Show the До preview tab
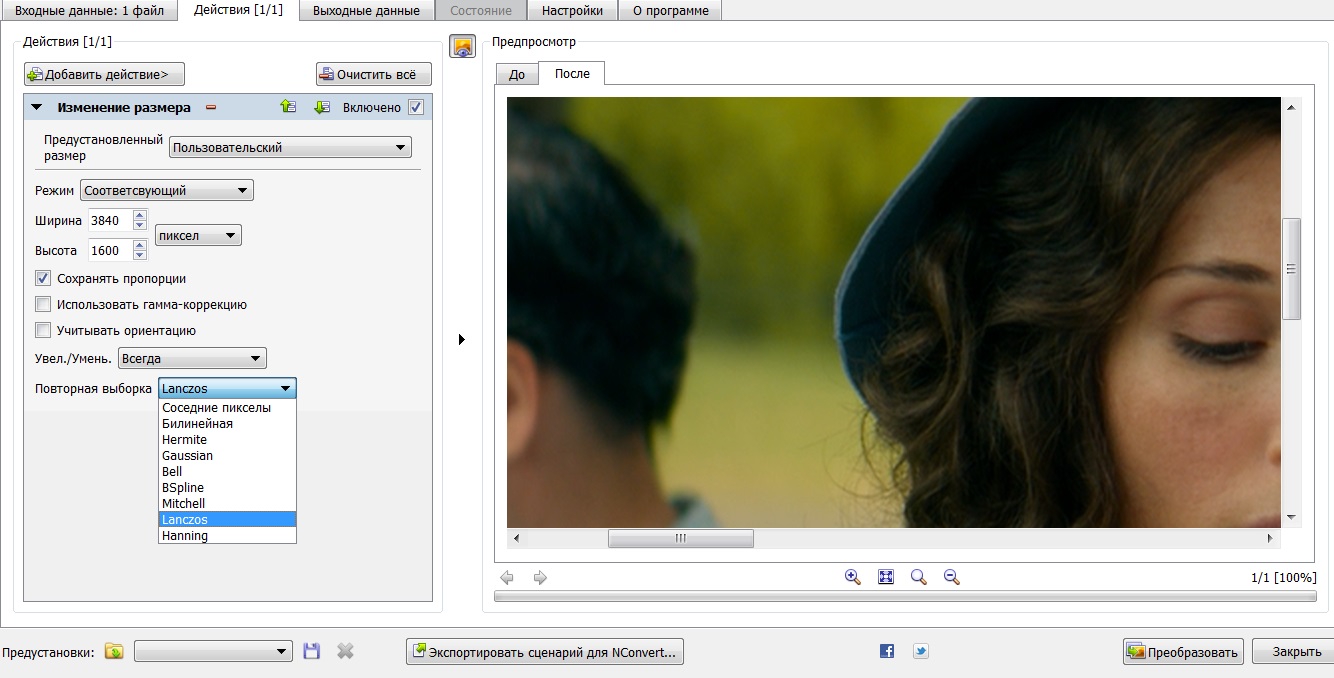The width and height of the screenshot is (1334, 678). [x=517, y=75]
